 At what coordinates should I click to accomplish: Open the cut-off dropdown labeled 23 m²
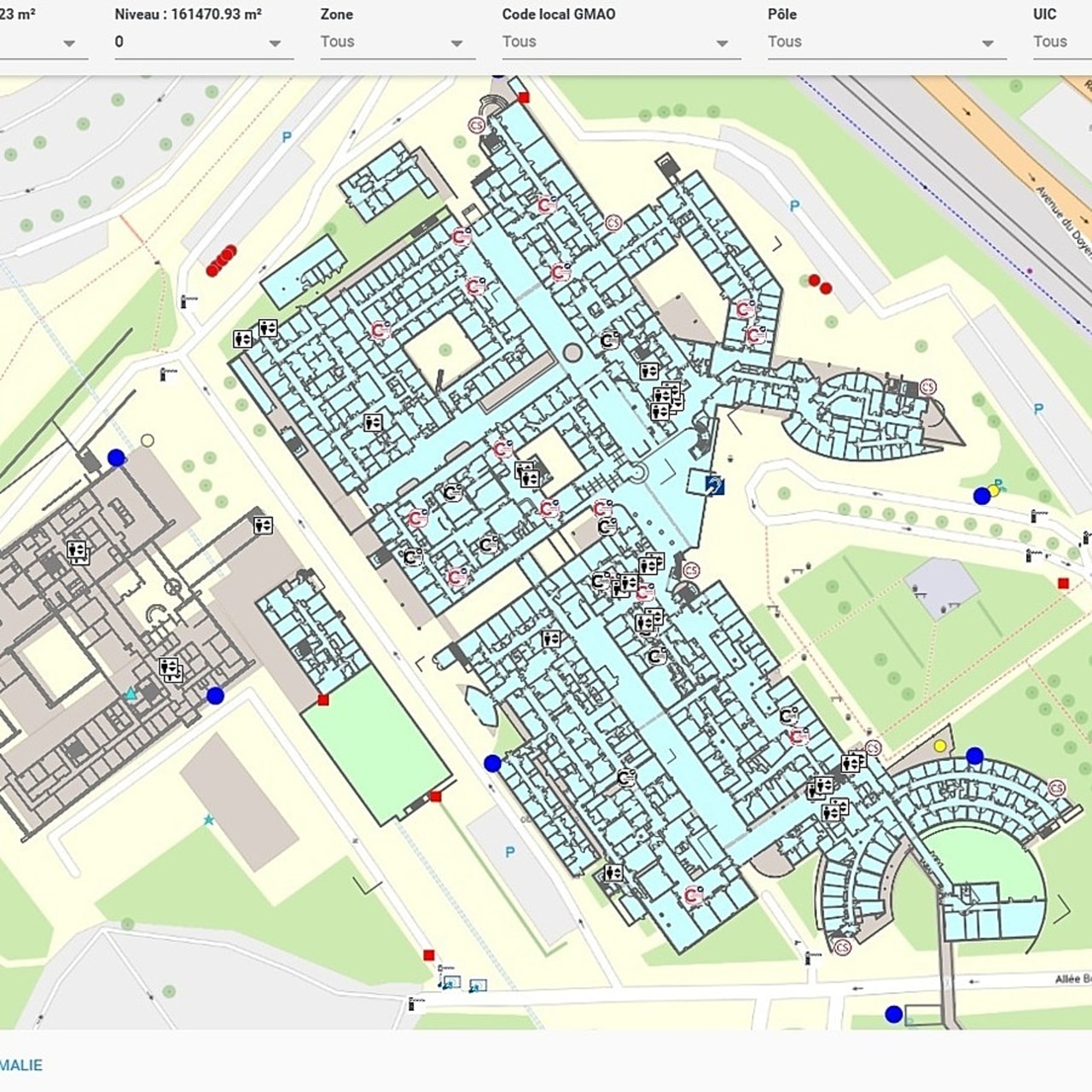[x=43, y=42]
